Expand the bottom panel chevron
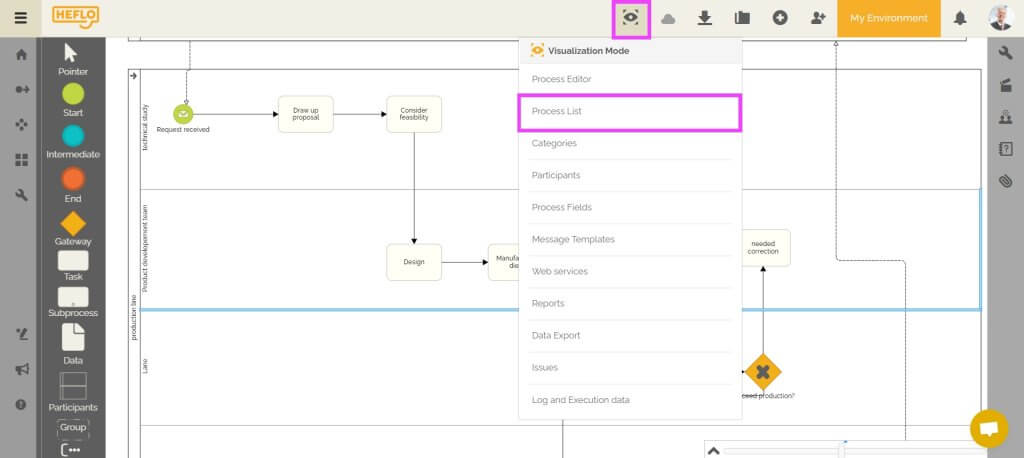 tap(713, 451)
